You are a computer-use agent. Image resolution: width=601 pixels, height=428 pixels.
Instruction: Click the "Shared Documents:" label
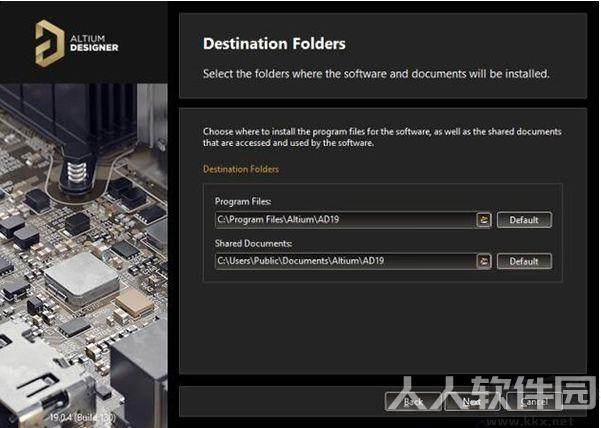click(253, 244)
